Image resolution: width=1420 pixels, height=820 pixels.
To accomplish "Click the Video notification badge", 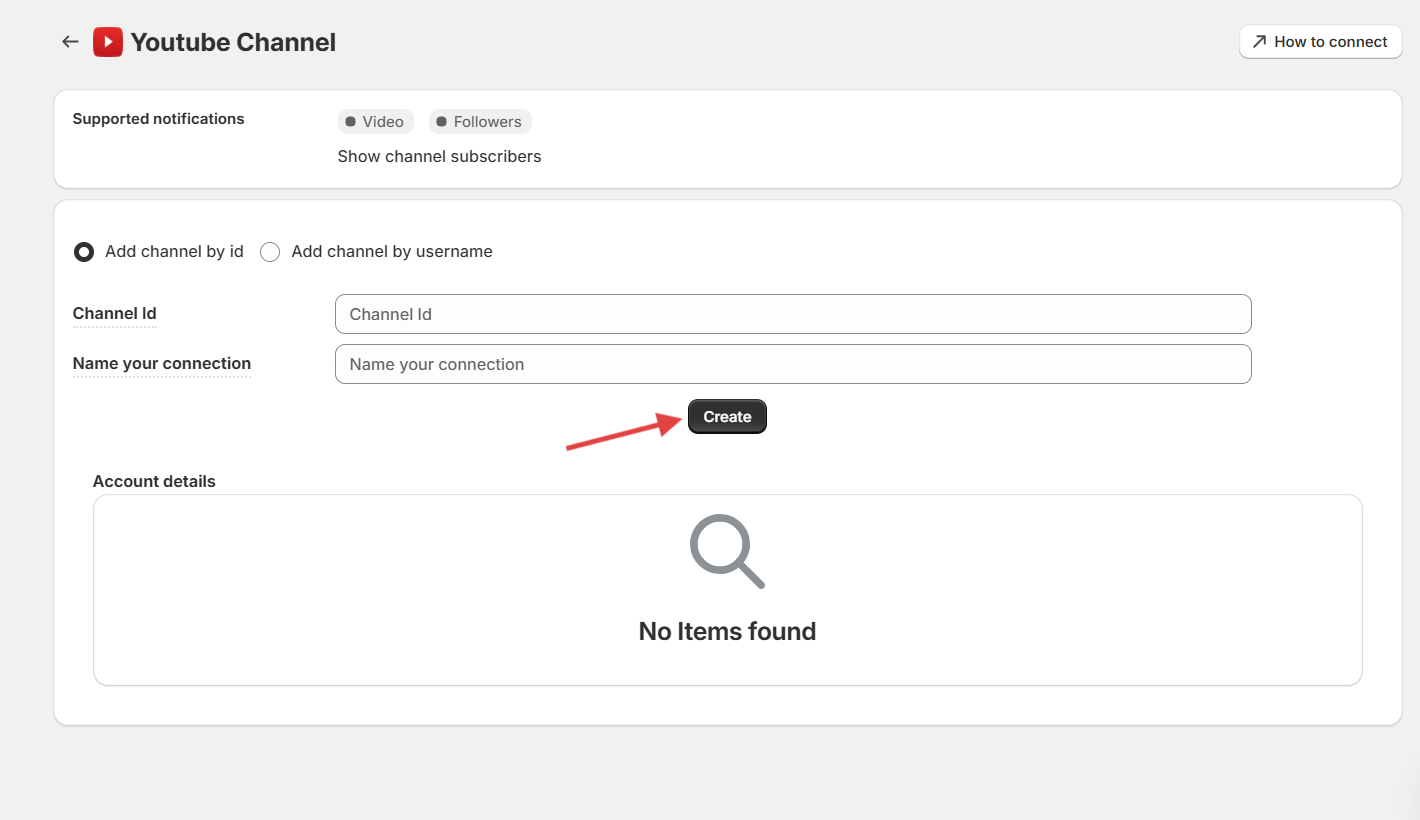I will pyautogui.click(x=375, y=122).
